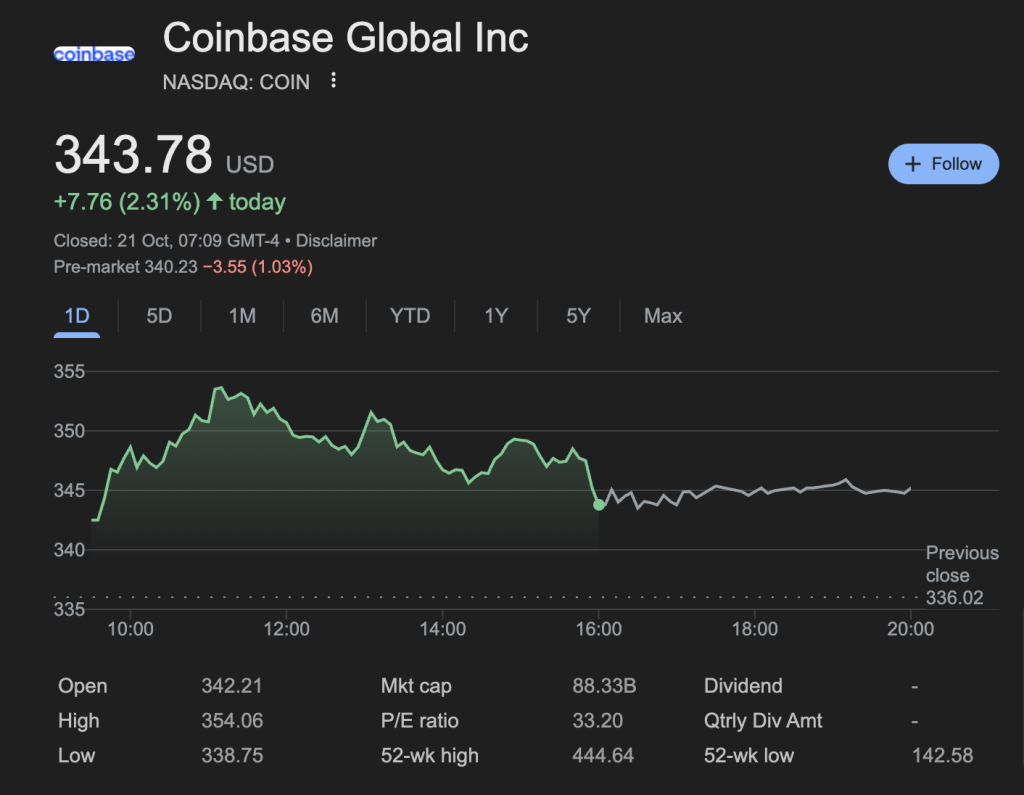Show the Max chart range
Image resolution: width=1024 pixels, height=795 pixels.
click(663, 316)
